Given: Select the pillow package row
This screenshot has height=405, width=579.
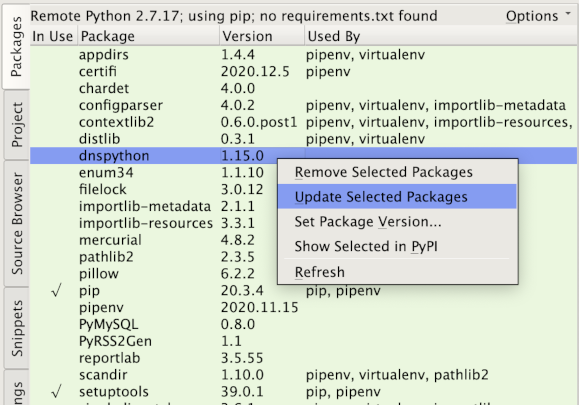Looking at the screenshot, I should point(153,274).
